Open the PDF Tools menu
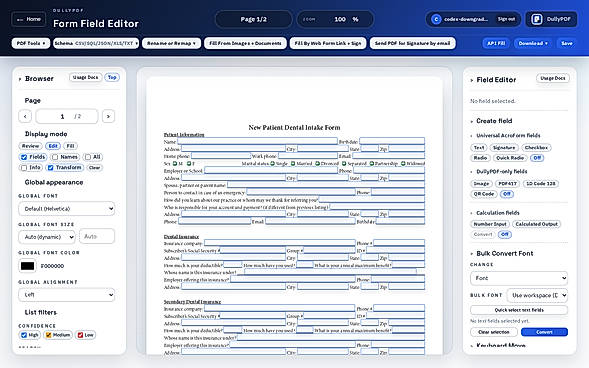589x368 pixels. (x=31, y=43)
